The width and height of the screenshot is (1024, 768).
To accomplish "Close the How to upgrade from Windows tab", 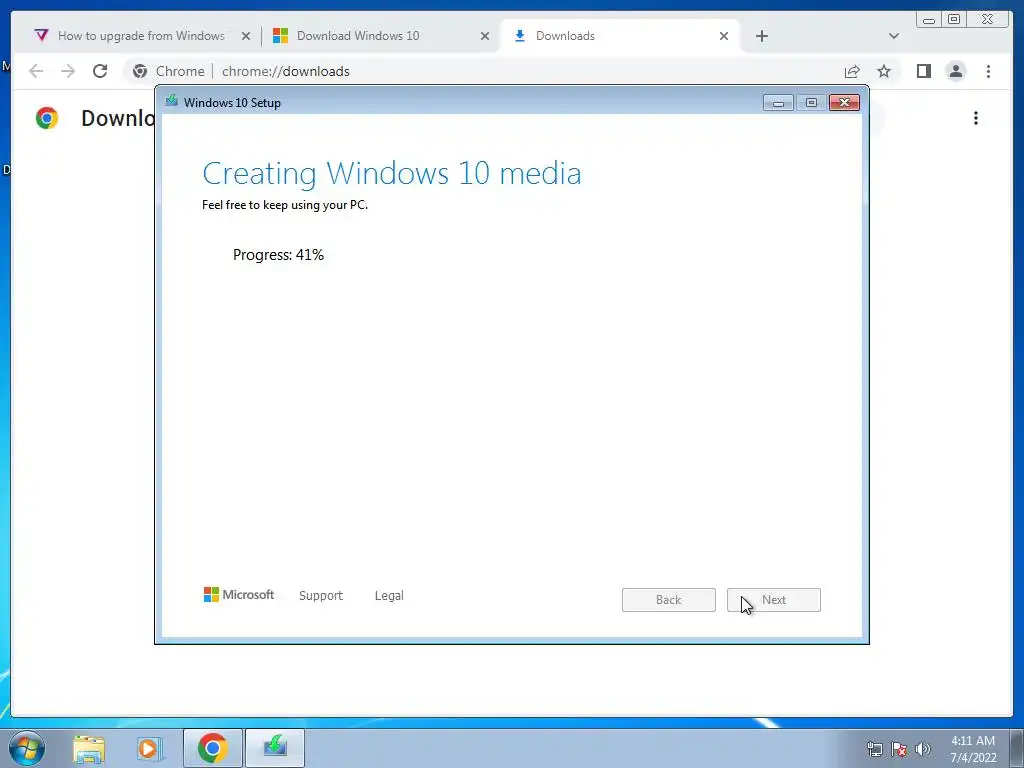I will (246, 36).
